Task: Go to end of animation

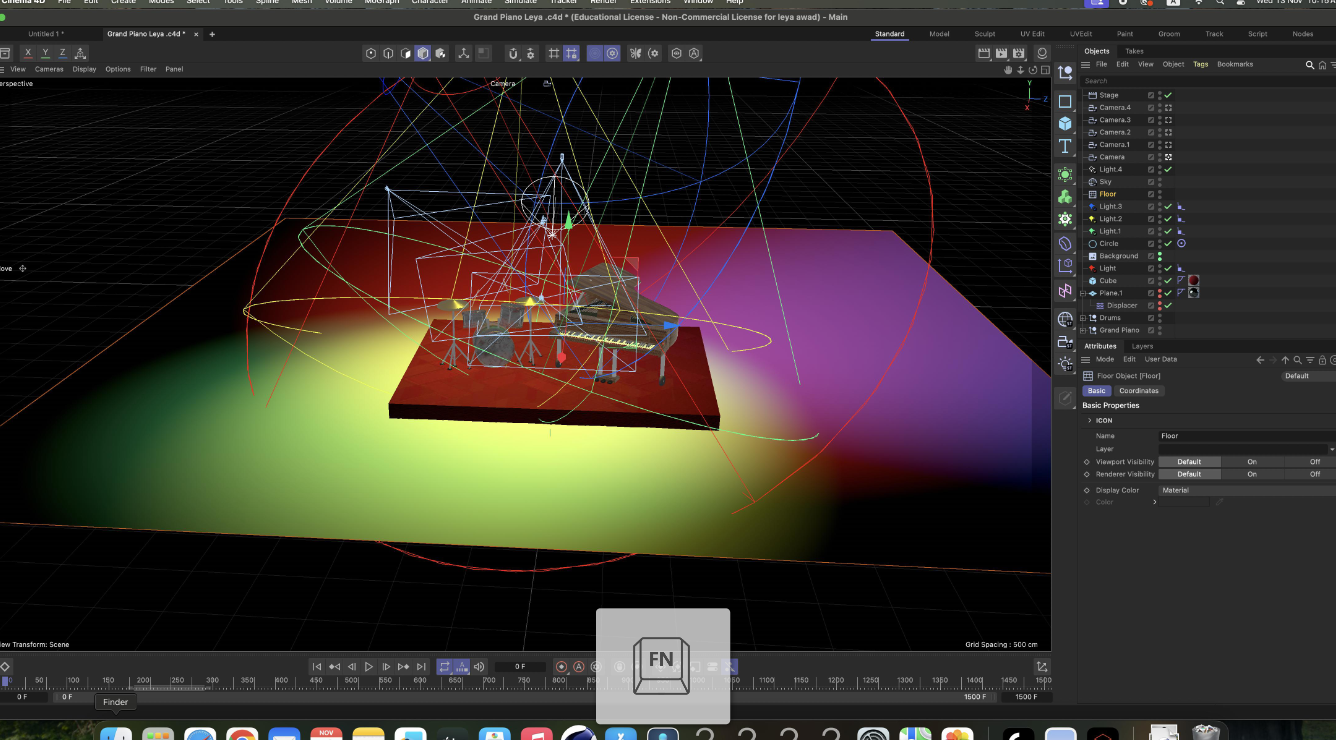Action: point(421,667)
